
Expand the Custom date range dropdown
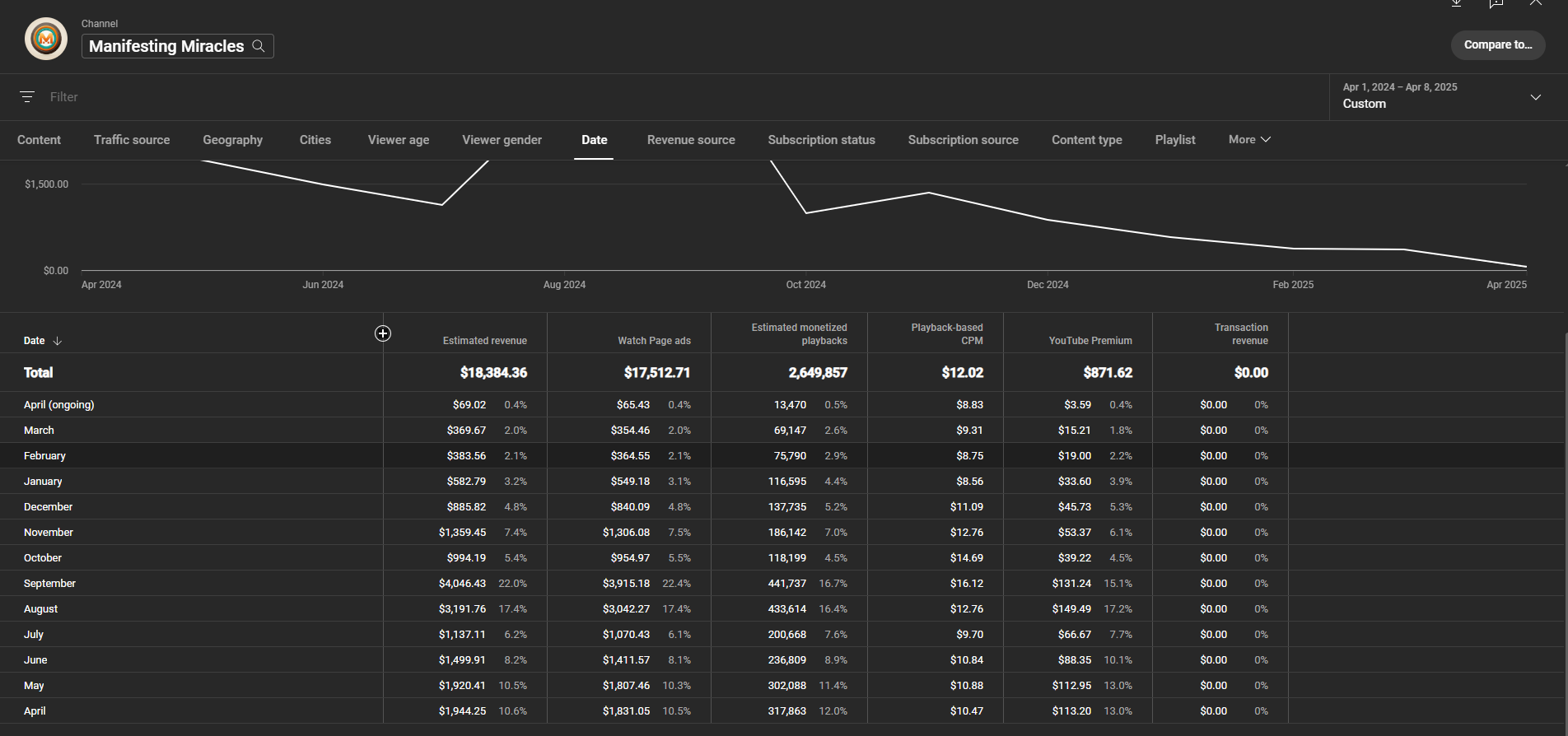[1536, 97]
